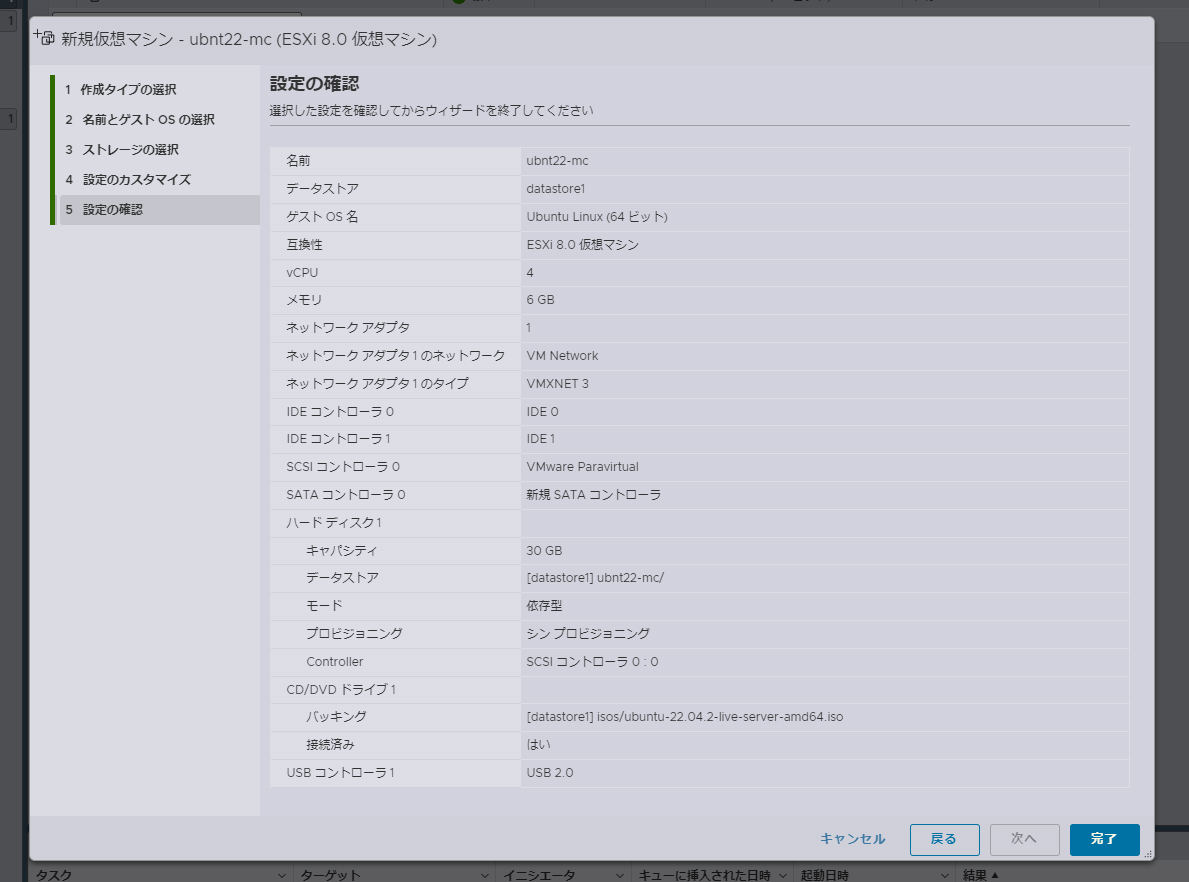Click the vCPU row label
Viewport: 1189px width, 882px height.
[x=302, y=272]
